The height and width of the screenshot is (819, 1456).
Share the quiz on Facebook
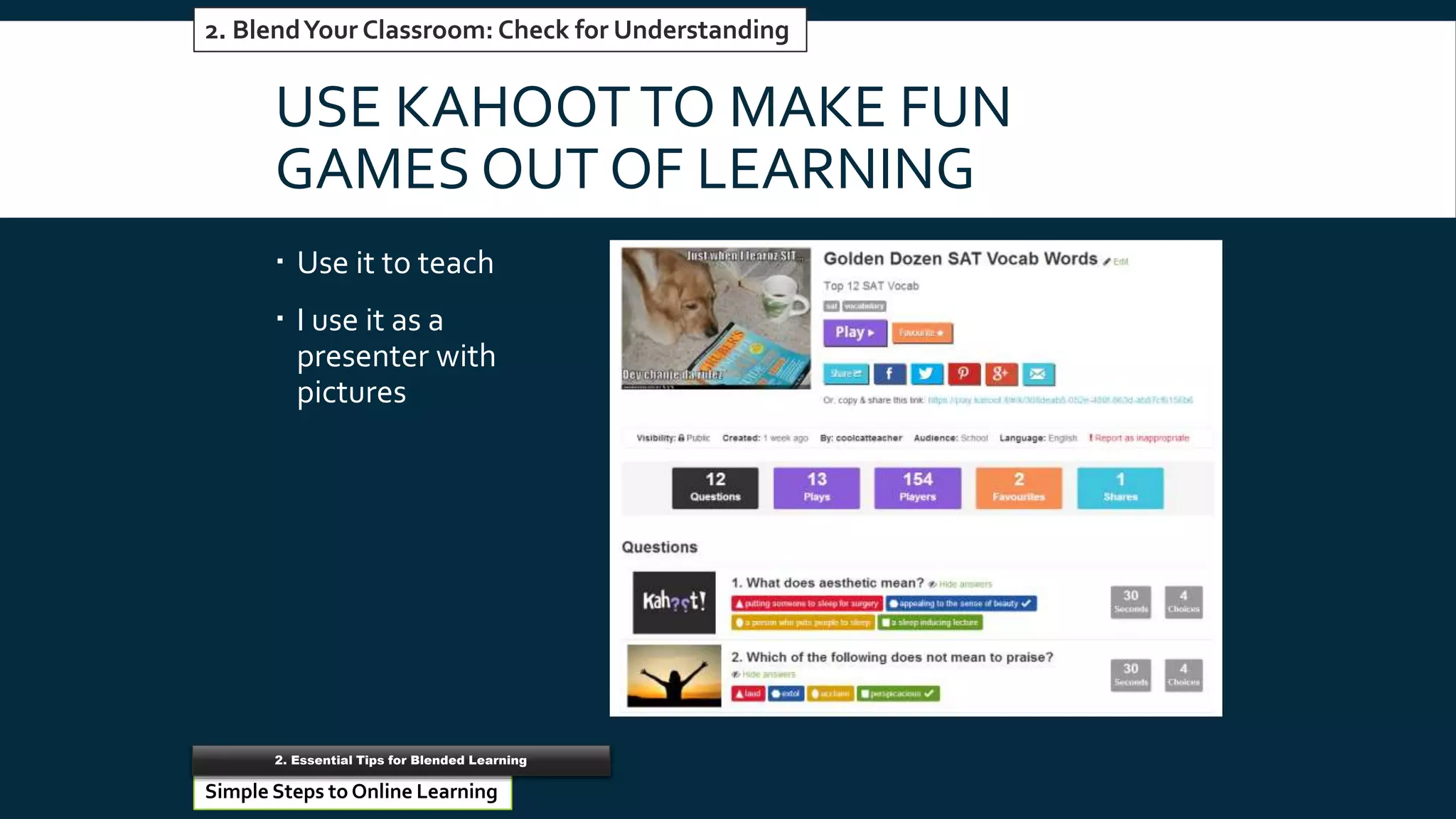coord(889,374)
